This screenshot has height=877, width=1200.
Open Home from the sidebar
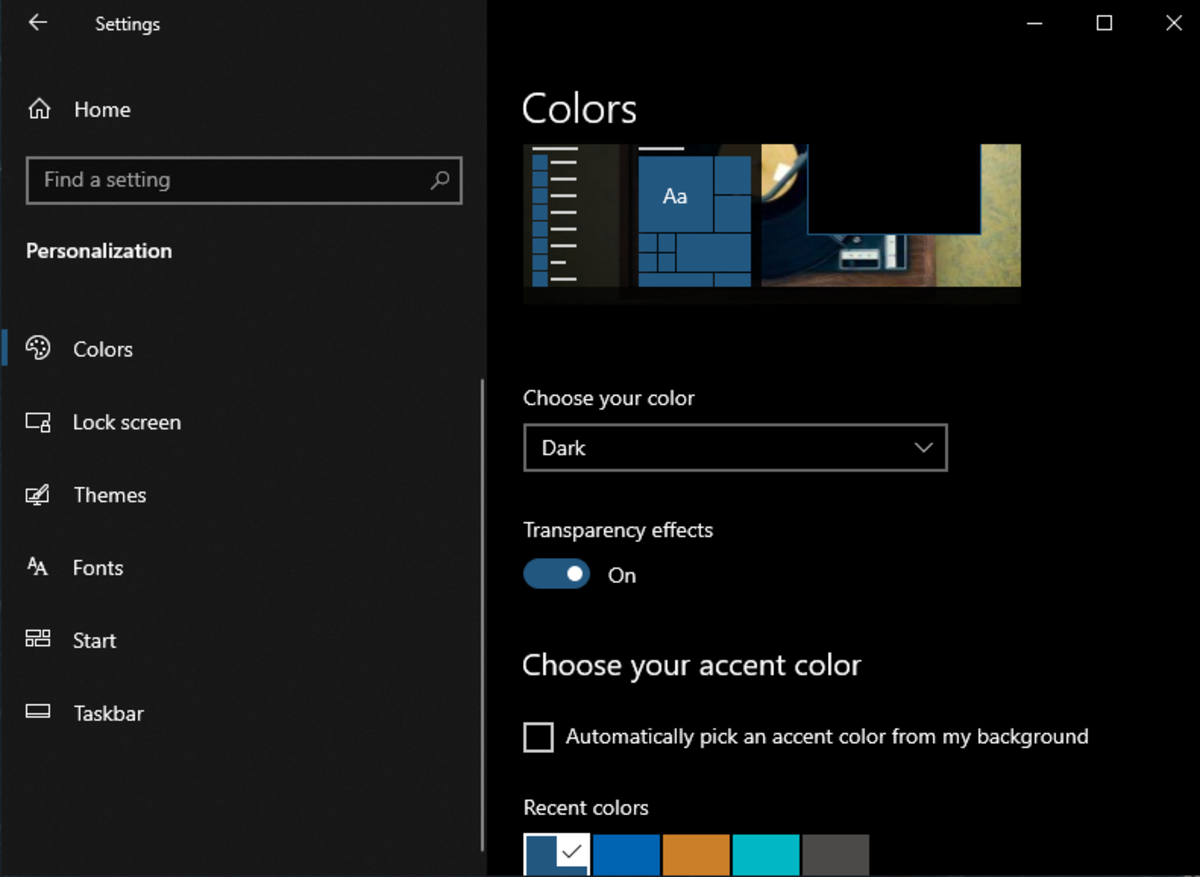(102, 109)
